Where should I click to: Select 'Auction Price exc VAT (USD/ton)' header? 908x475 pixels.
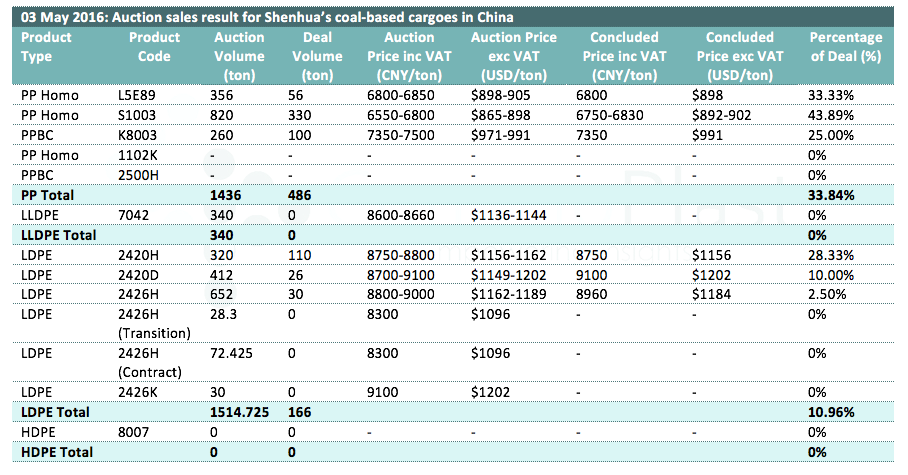tap(514, 56)
